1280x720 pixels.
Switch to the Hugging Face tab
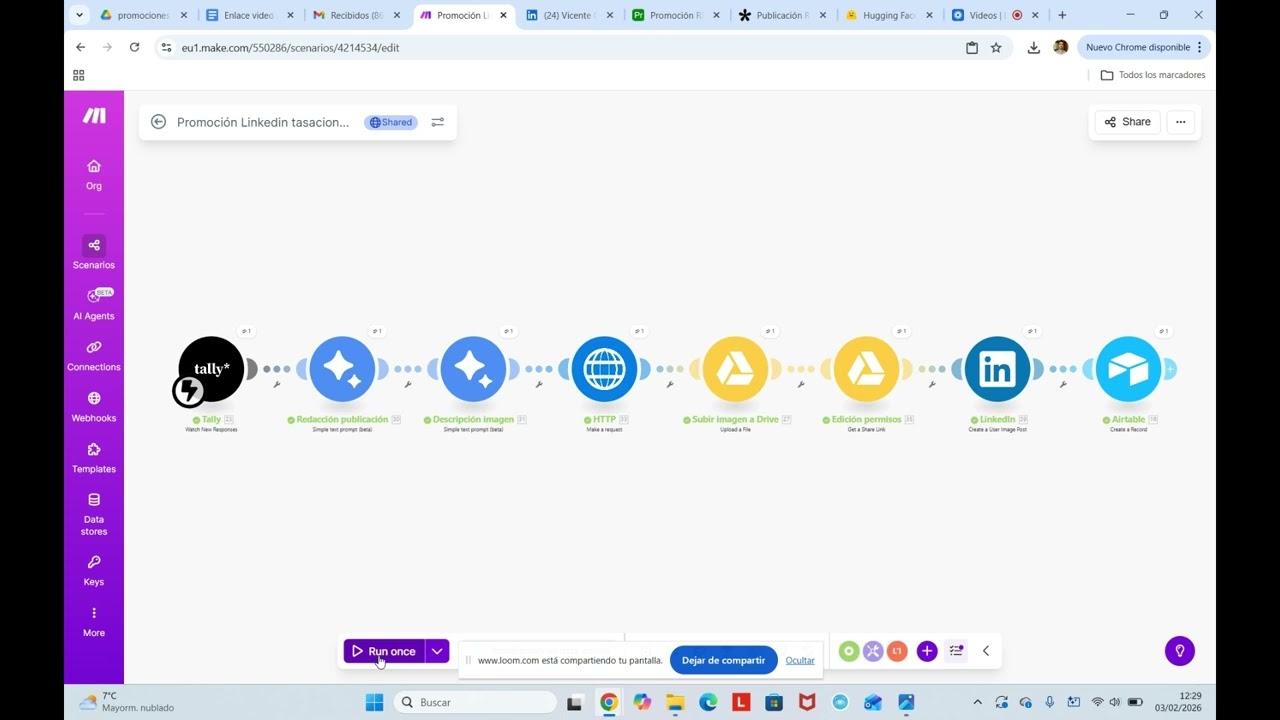click(x=889, y=15)
